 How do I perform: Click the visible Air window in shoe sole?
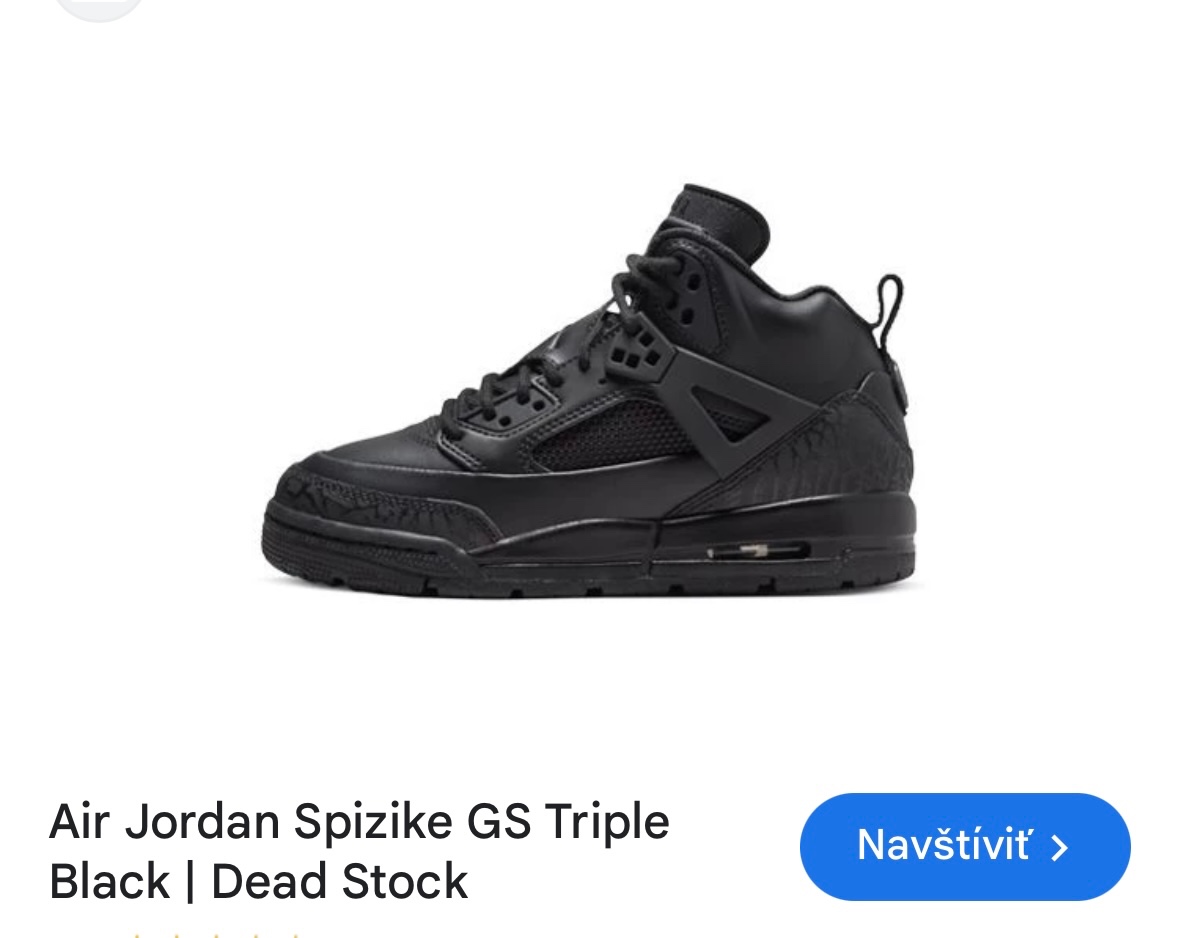758,551
